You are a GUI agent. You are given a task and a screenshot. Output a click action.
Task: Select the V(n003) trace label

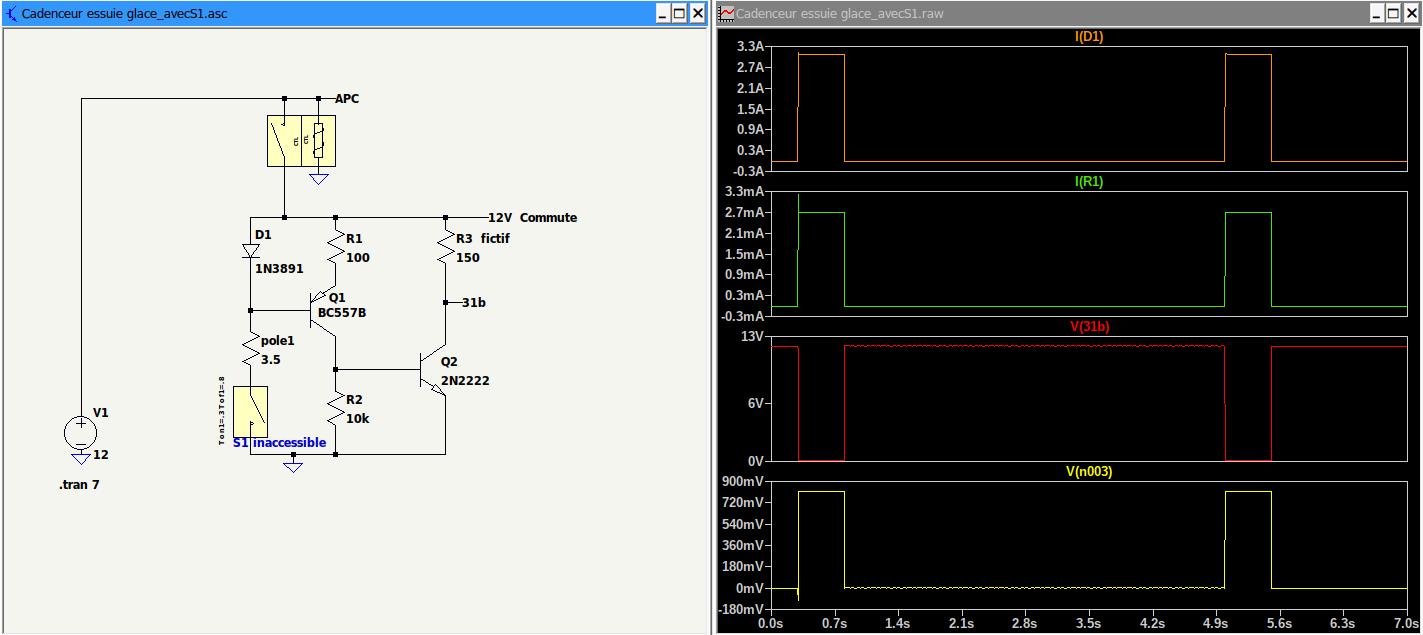coord(1089,471)
